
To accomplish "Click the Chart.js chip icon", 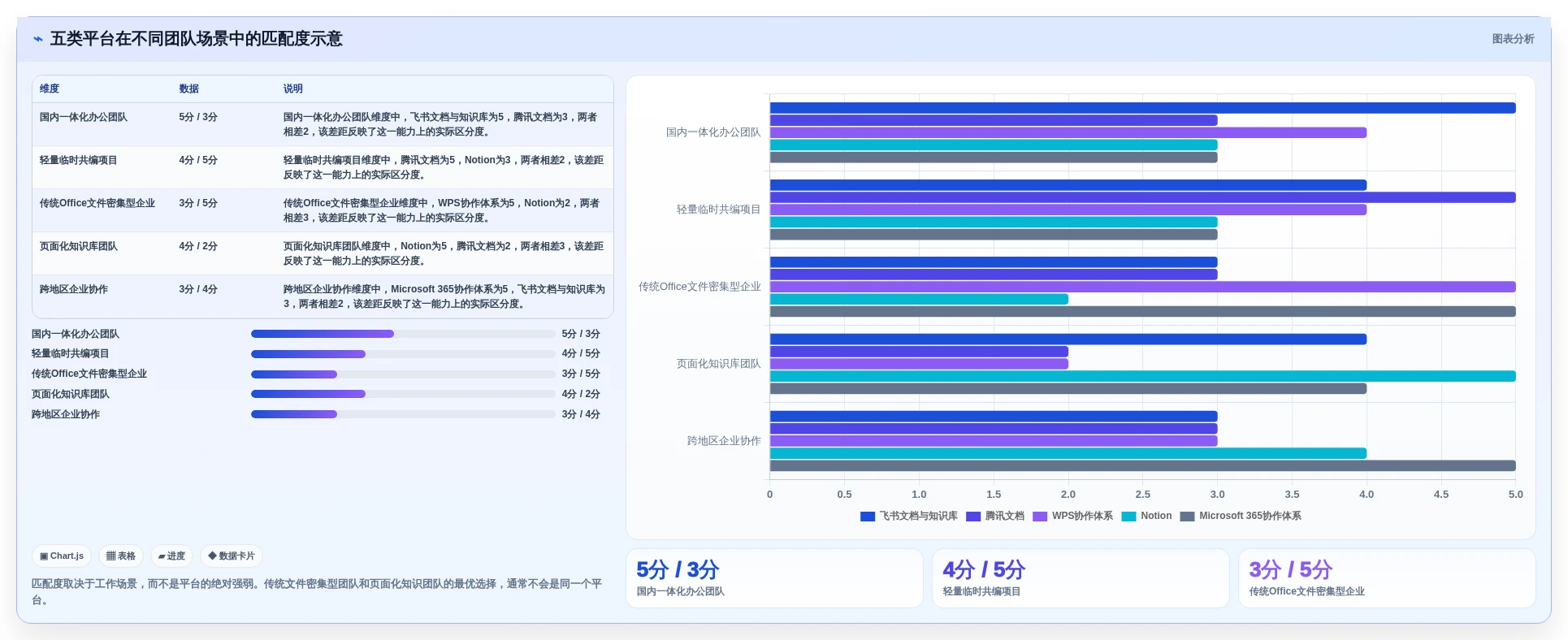I will [x=44, y=556].
